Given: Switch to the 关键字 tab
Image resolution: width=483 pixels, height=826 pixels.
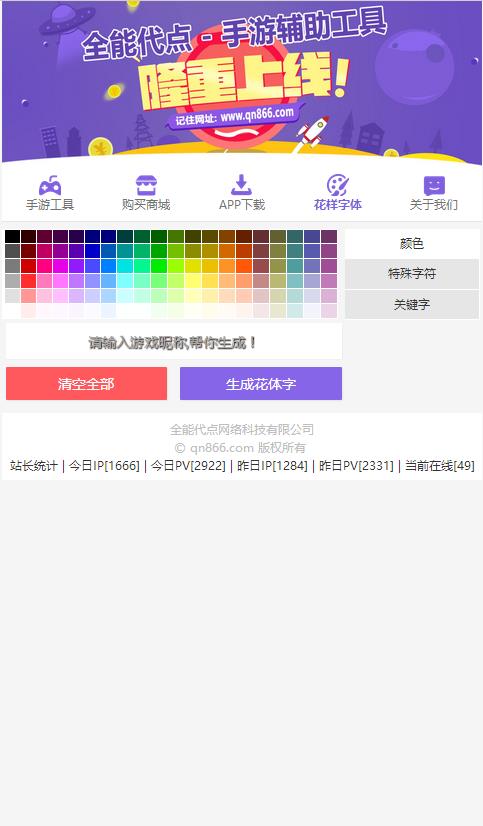Looking at the screenshot, I should pyautogui.click(x=412, y=304).
